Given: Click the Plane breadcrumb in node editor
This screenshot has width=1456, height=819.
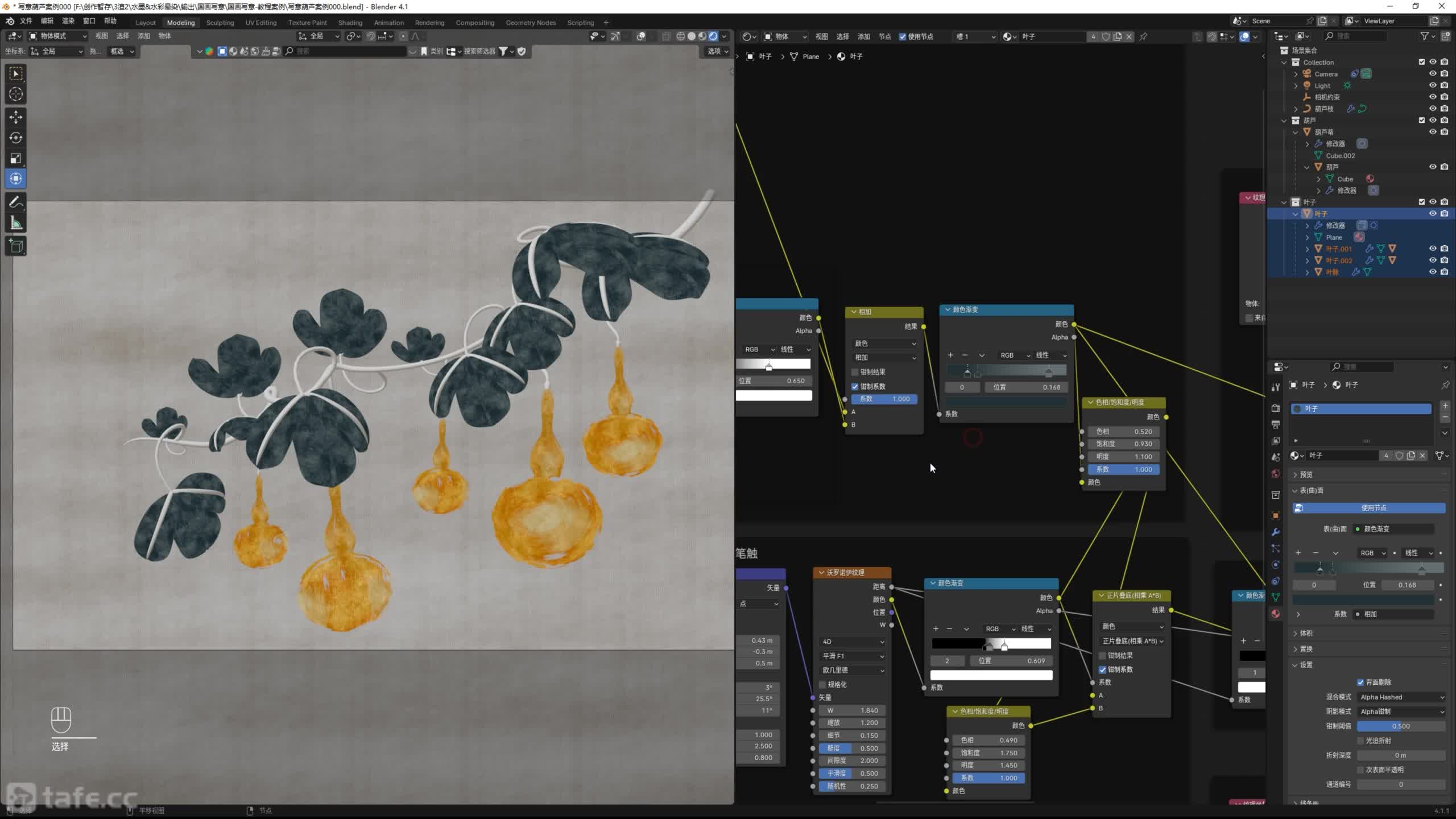Looking at the screenshot, I should (x=810, y=56).
